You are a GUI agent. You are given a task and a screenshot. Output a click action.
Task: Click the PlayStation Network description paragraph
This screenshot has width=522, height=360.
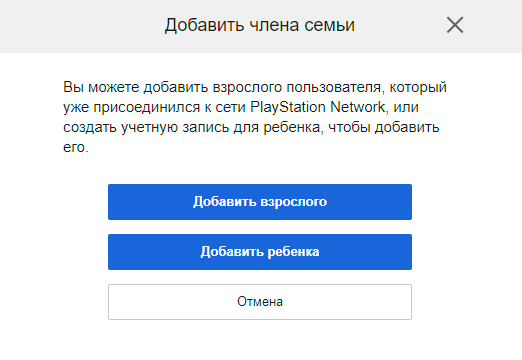point(255,117)
